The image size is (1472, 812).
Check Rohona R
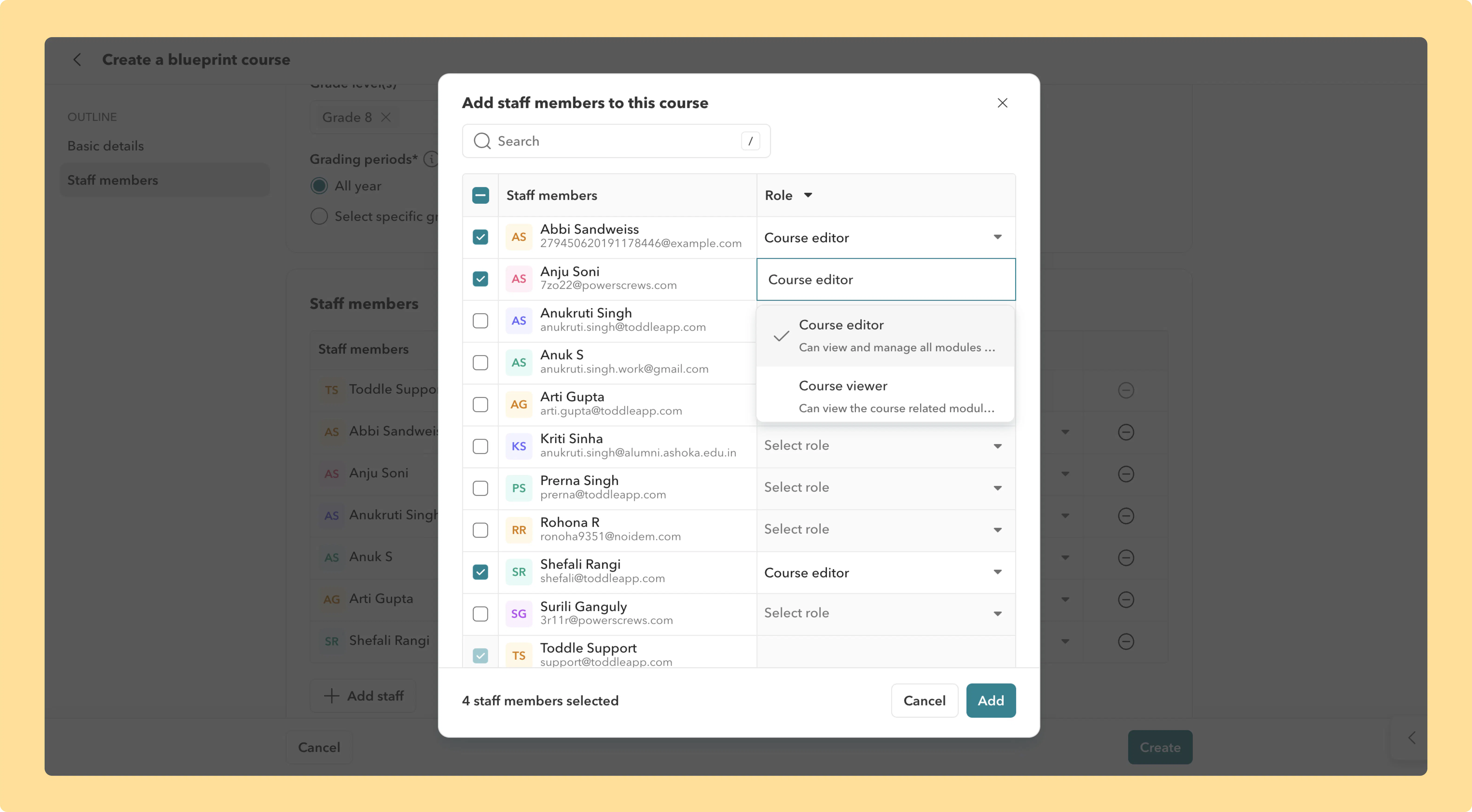click(x=481, y=530)
